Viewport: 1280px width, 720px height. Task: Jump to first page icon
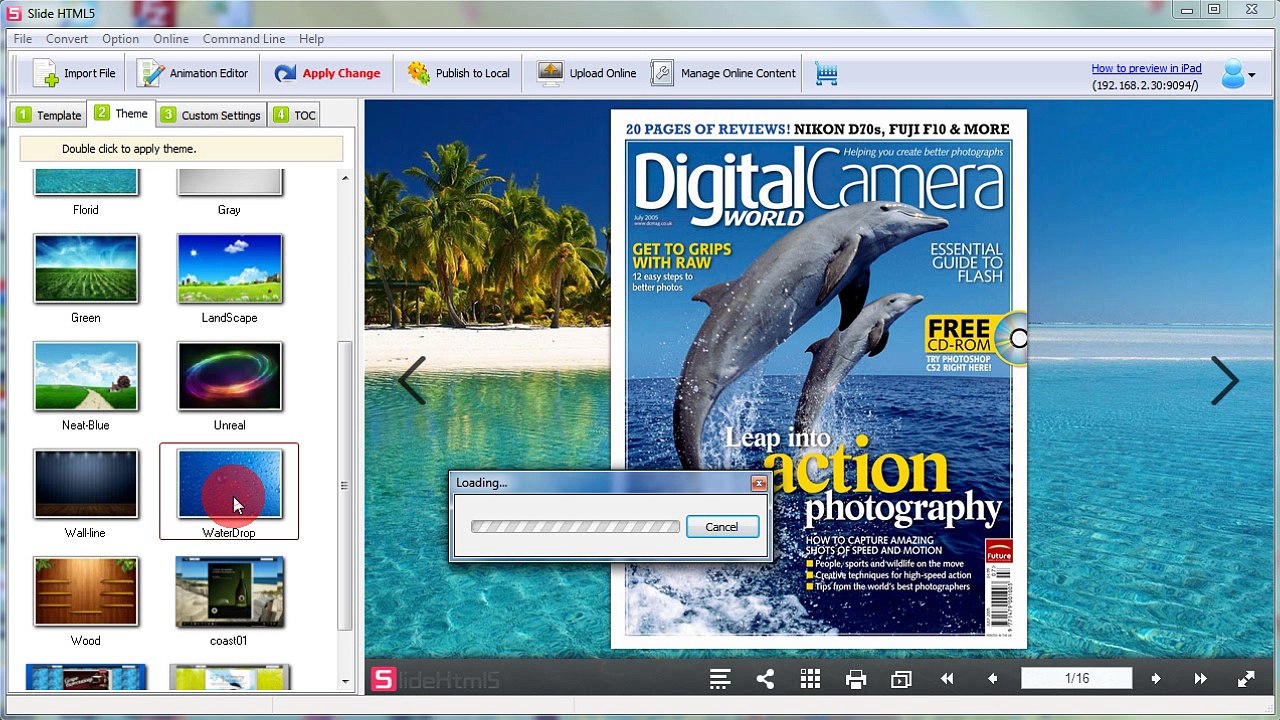pyautogui.click(x=947, y=679)
